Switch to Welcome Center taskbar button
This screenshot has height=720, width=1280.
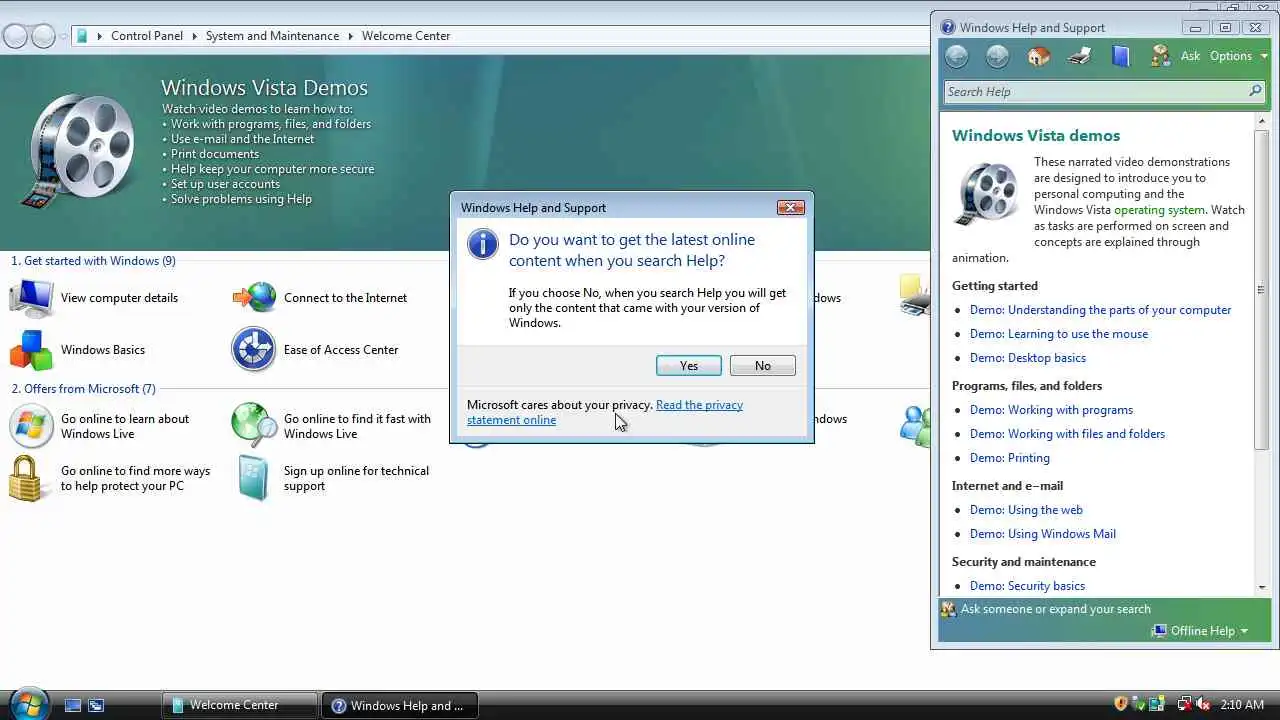coord(240,705)
